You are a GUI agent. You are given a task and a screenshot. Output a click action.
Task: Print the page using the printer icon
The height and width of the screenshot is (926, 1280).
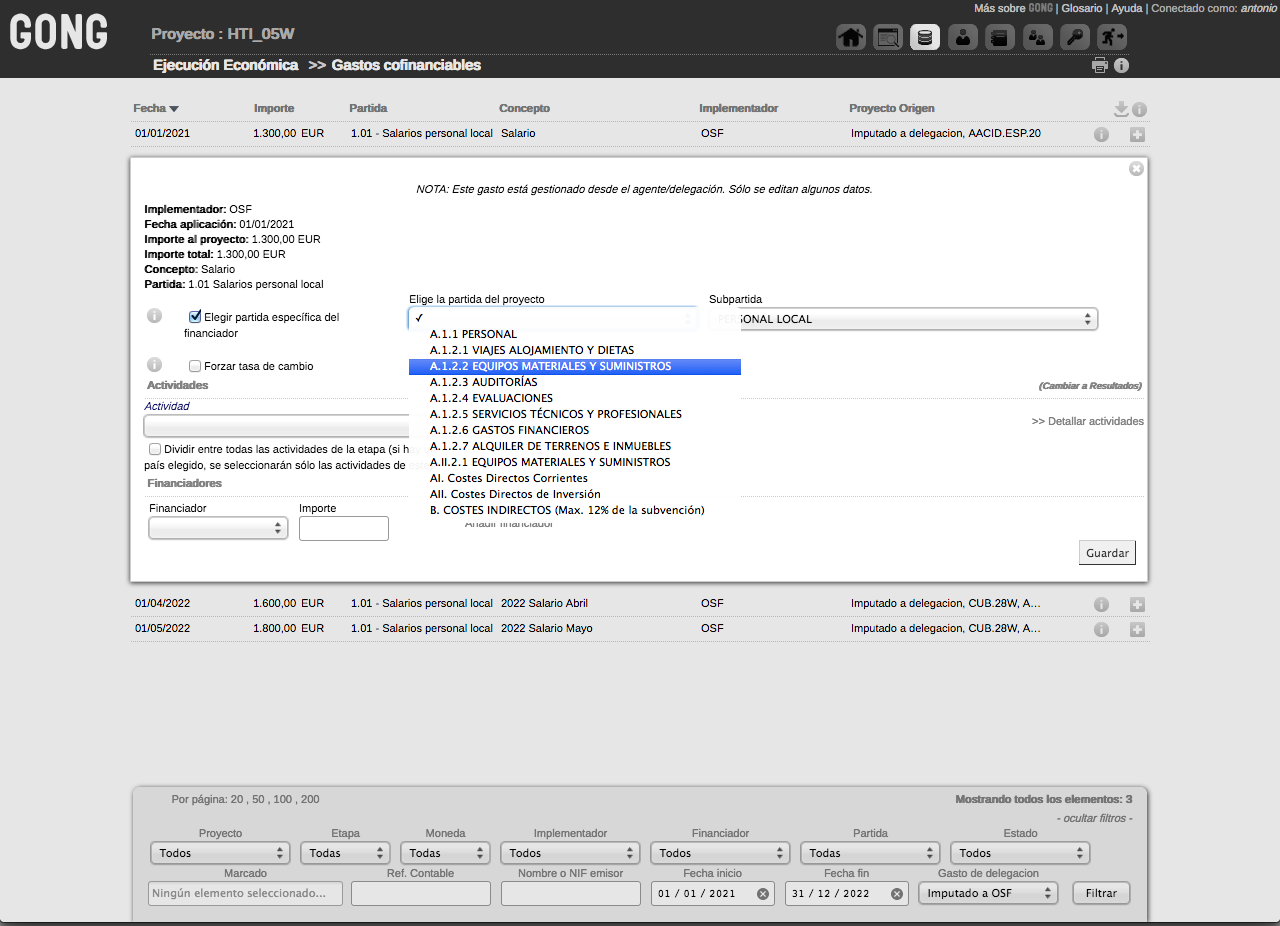pyautogui.click(x=1100, y=66)
